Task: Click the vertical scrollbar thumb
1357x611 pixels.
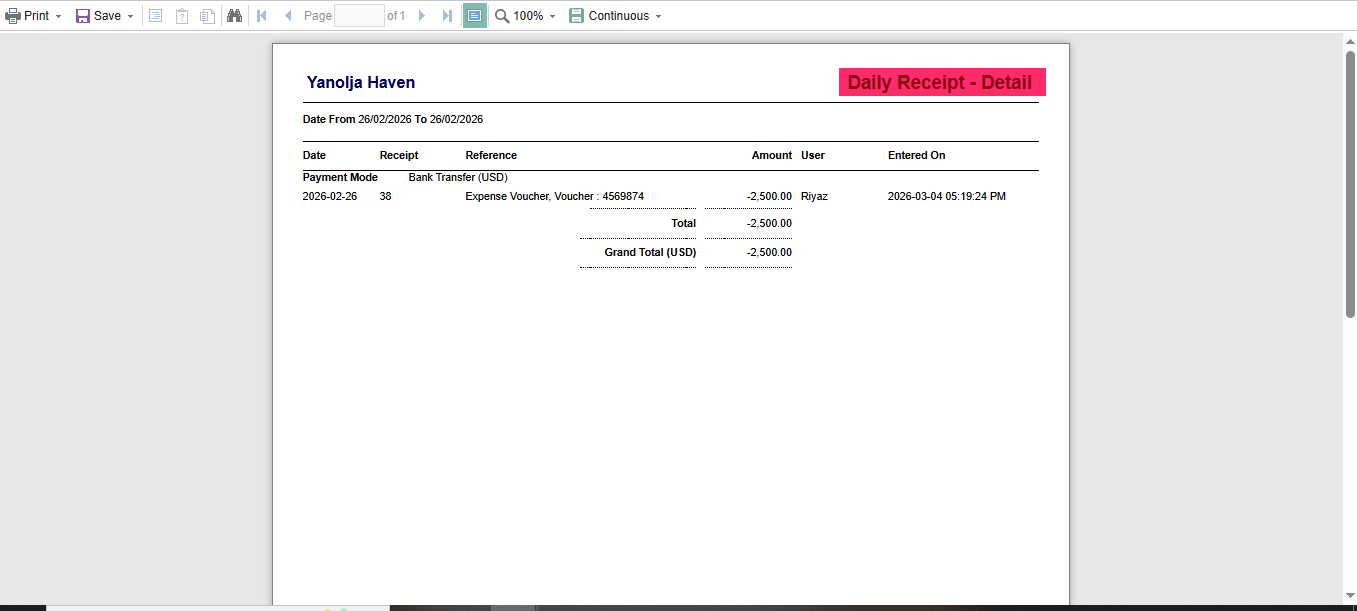Action: 1350,185
